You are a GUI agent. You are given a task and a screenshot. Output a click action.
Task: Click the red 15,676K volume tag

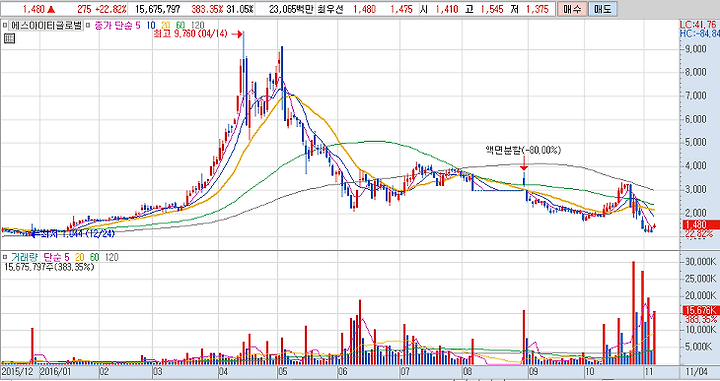[700, 310]
